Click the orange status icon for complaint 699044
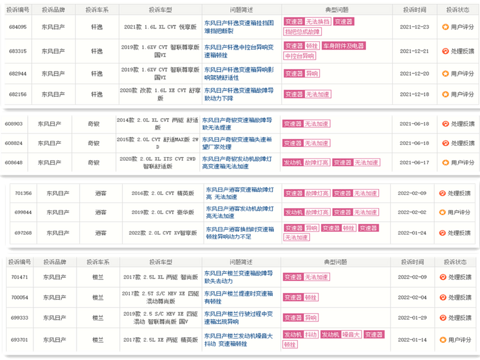The image size is (480, 360). (442, 212)
